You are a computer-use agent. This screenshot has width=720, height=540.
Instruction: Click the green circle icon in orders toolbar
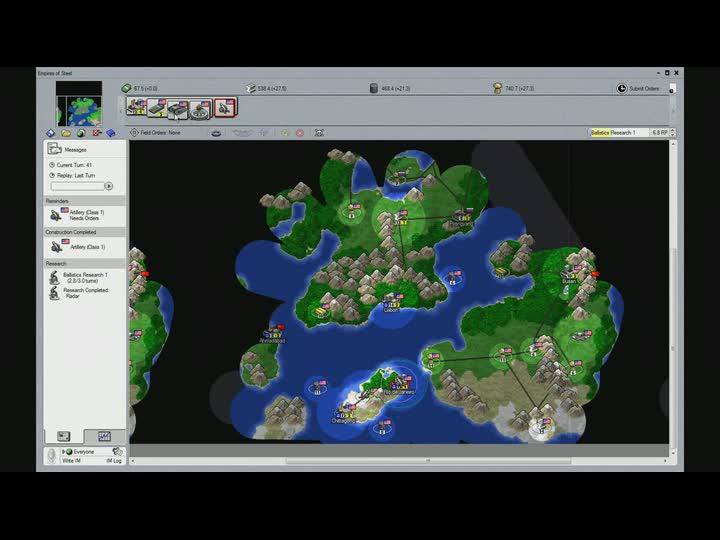point(286,133)
